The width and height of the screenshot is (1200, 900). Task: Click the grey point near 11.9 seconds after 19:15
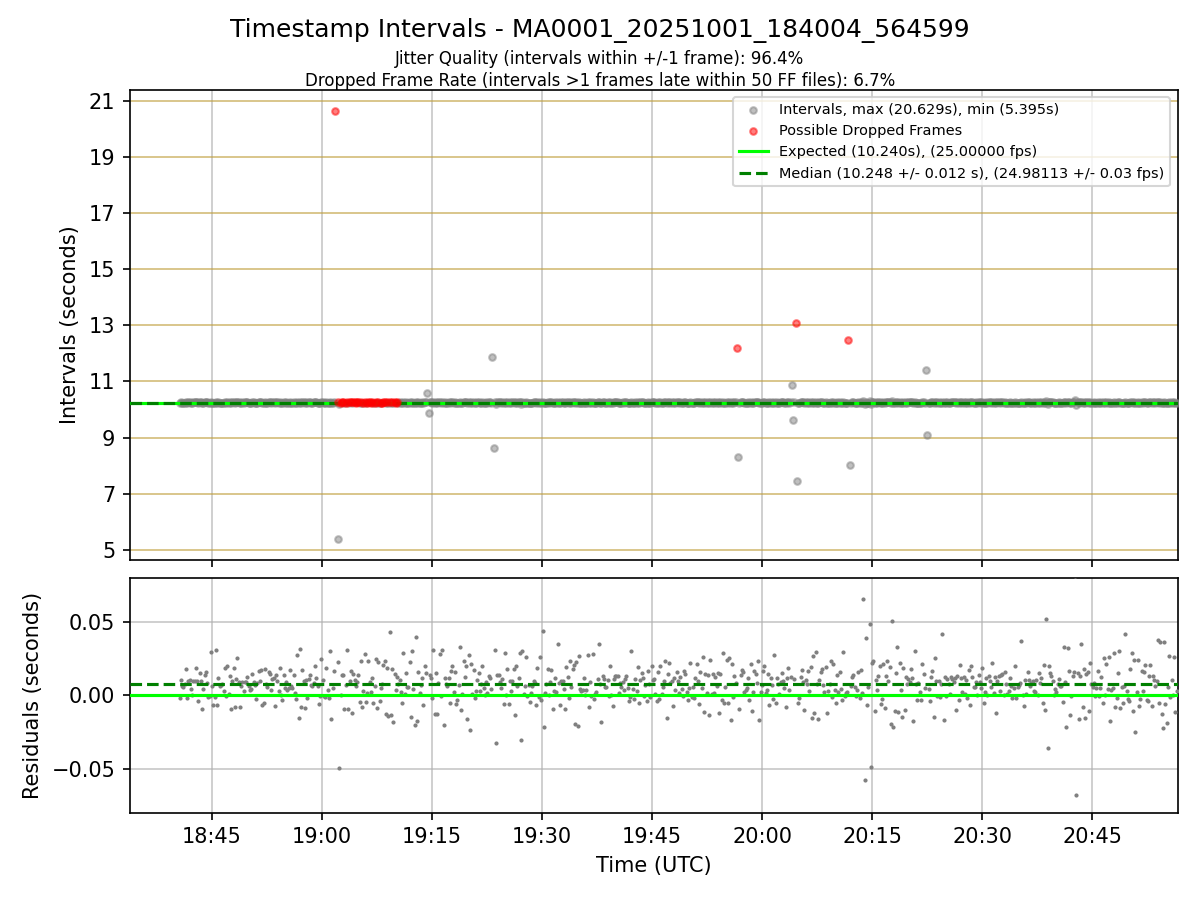click(x=492, y=357)
